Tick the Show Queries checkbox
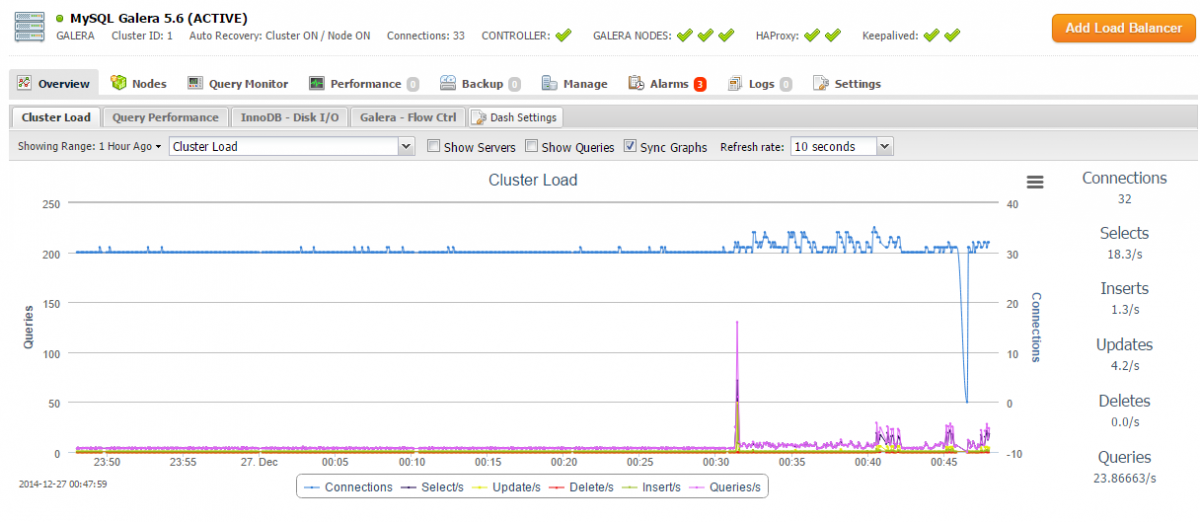 tap(531, 146)
